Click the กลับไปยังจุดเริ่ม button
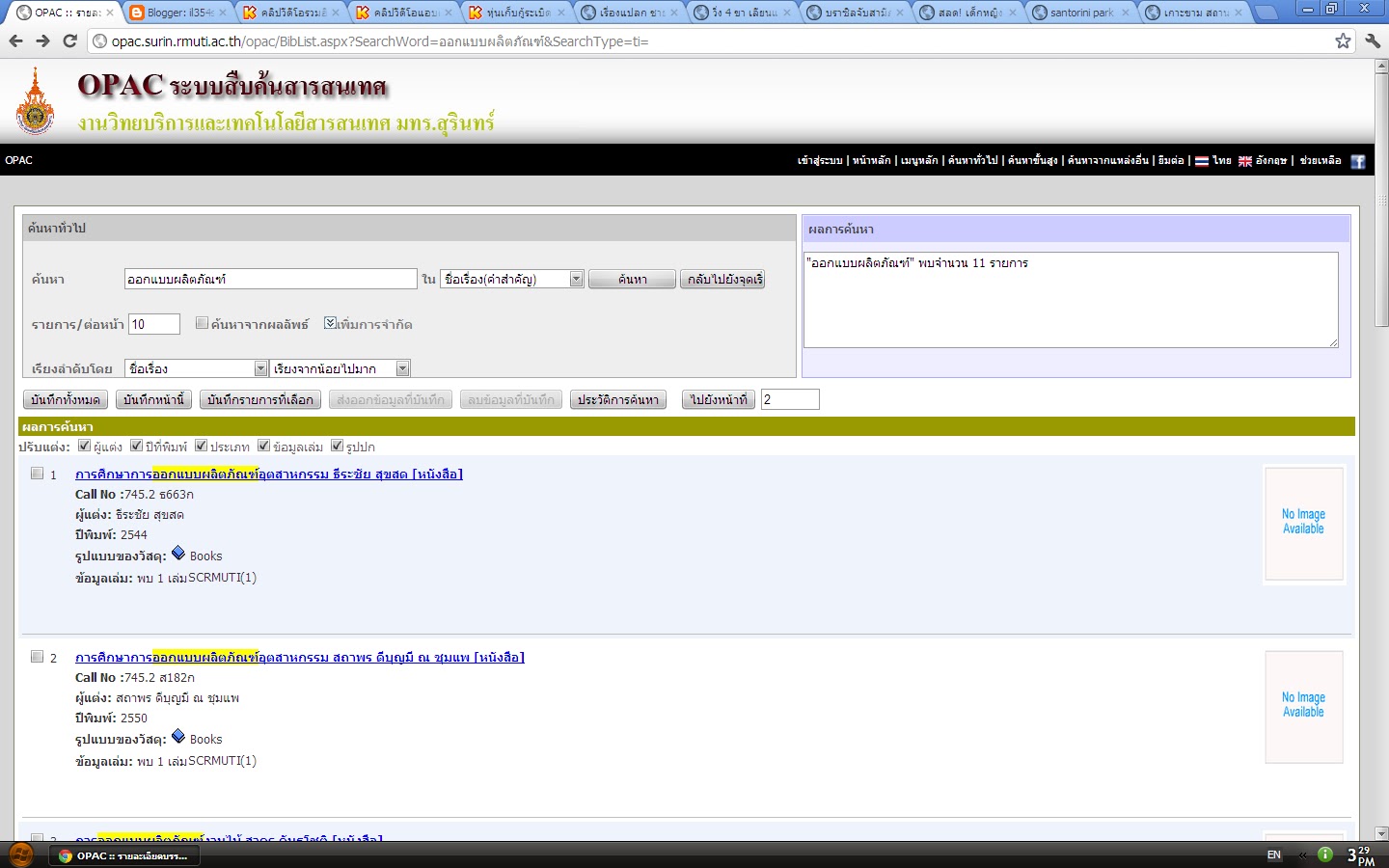 click(722, 279)
